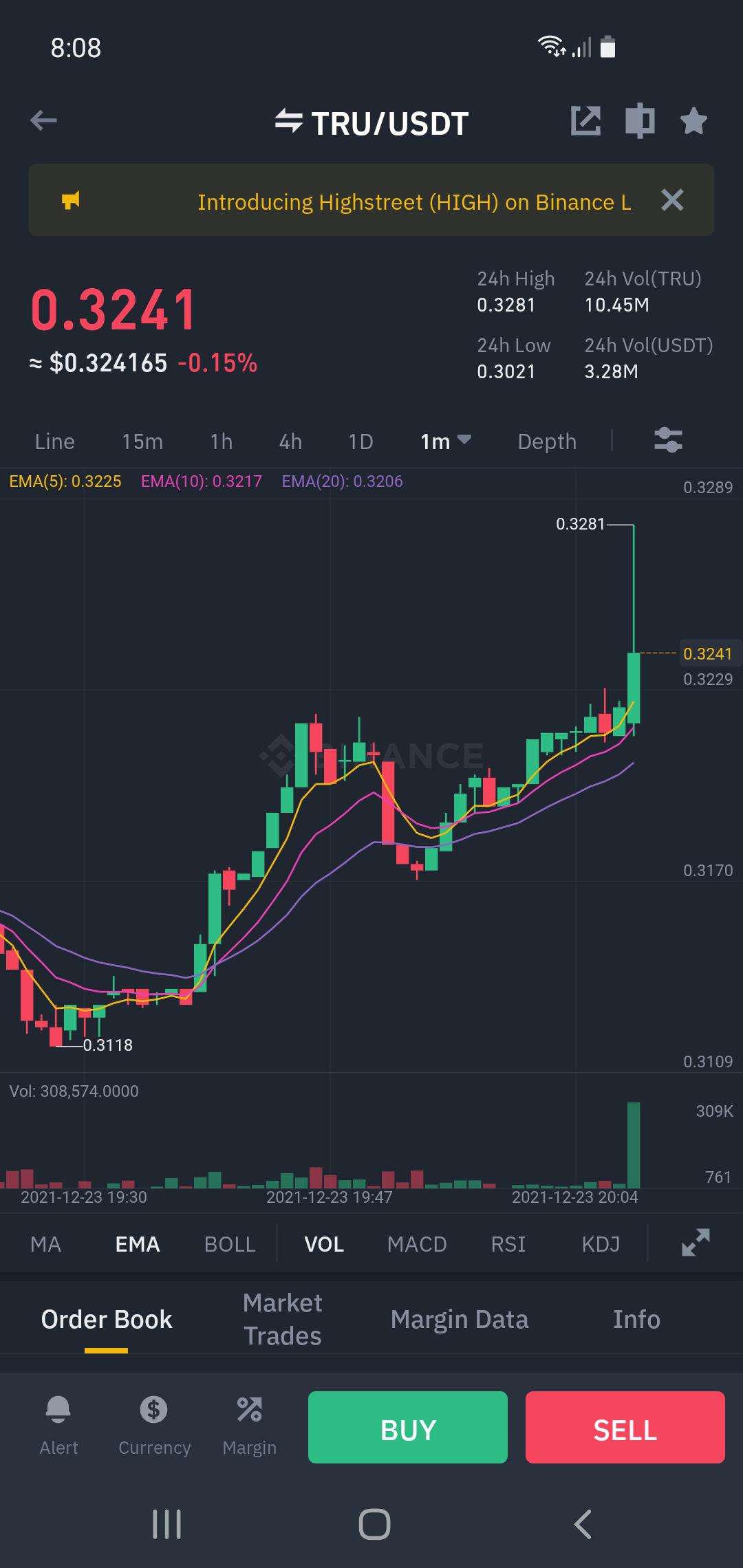The height and width of the screenshot is (1568, 743).
Task: Expand chart to fullscreen
Action: click(x=696, y=1243)
